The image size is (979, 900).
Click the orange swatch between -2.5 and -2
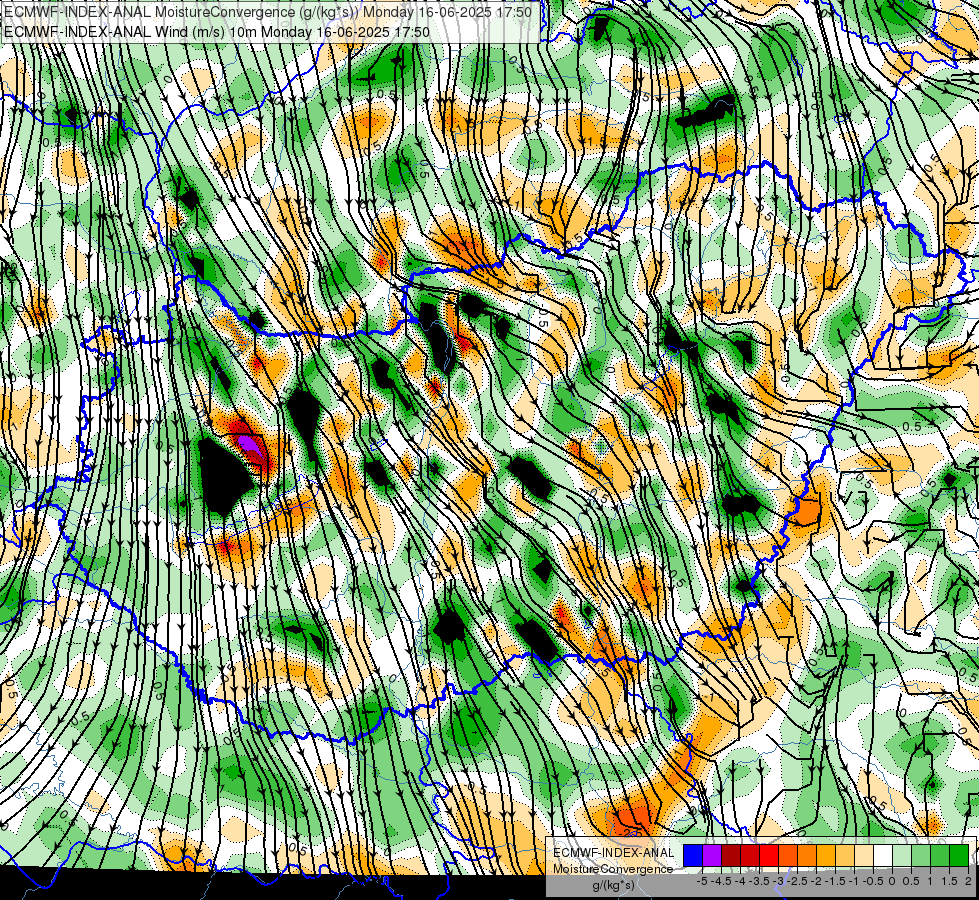coord(807,856)
